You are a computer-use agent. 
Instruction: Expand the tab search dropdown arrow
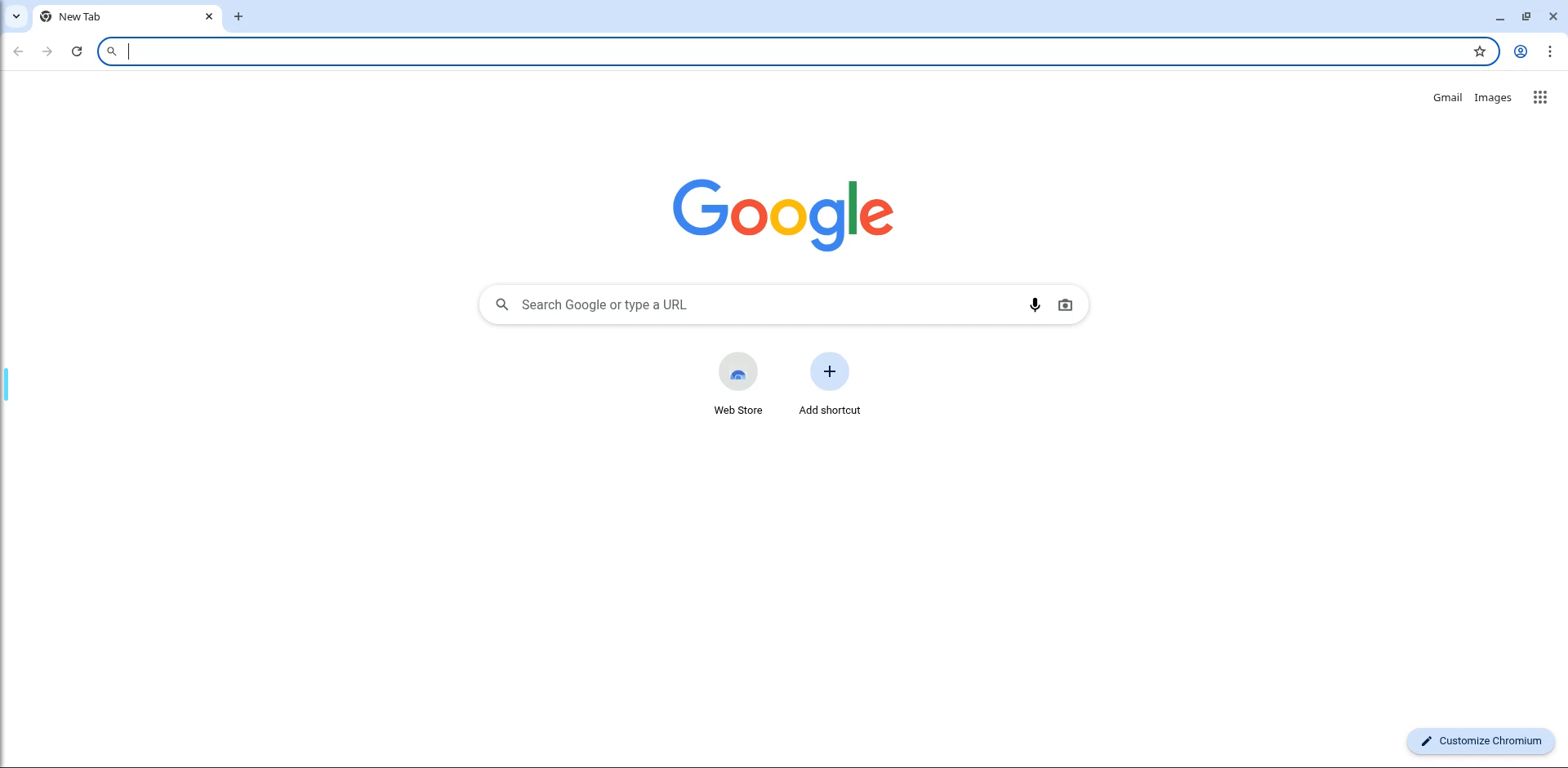(x=16, y=16)
